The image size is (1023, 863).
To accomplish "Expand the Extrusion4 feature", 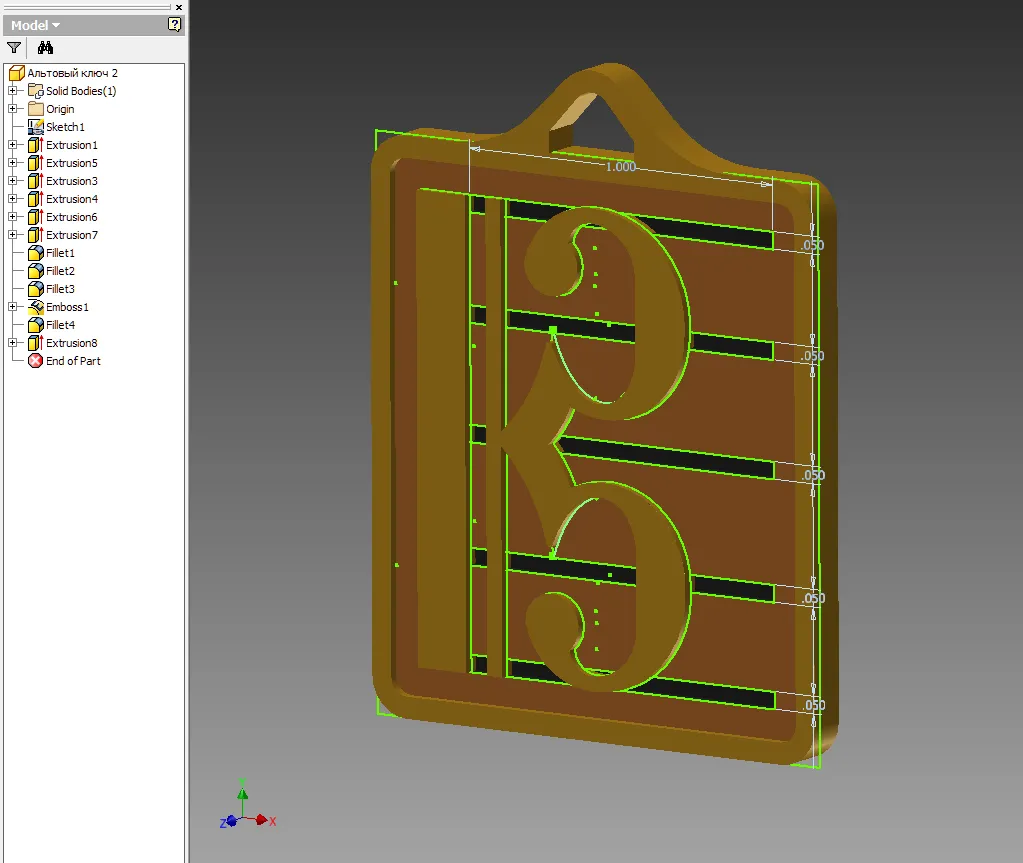I will tap(12, 199).
